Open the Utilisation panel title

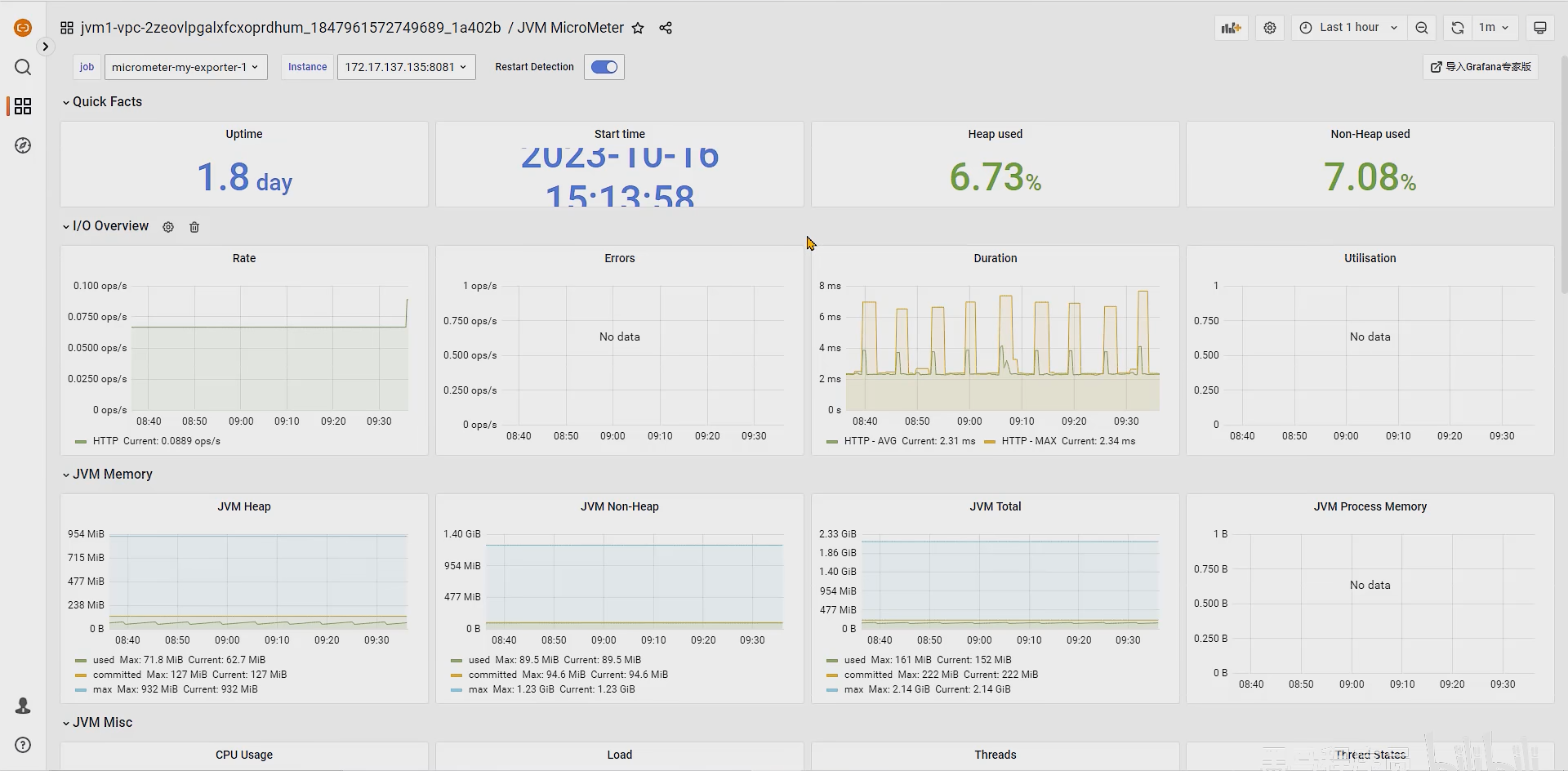point(1370,258)
